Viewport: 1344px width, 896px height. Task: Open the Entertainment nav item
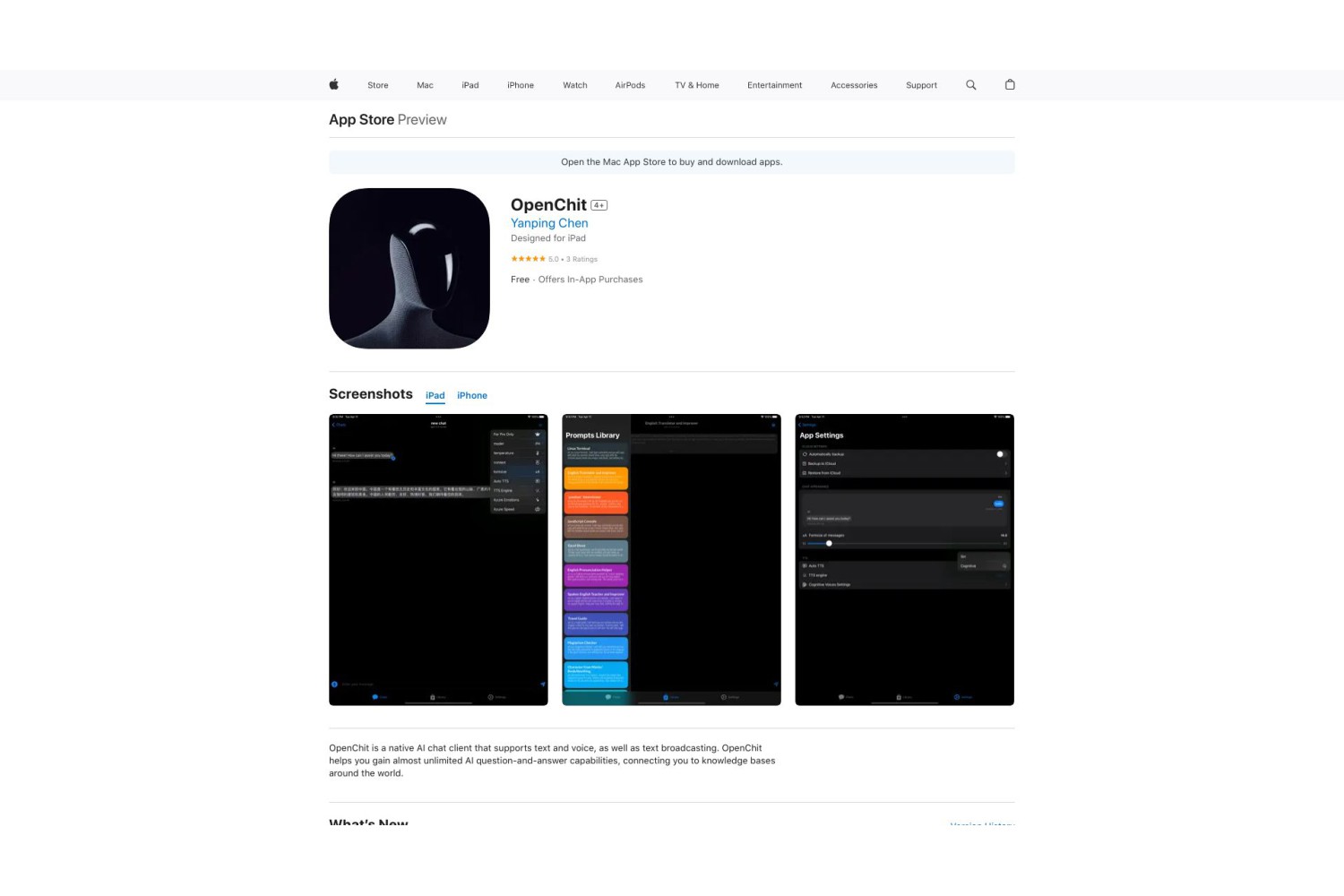(x=775, y=85)
